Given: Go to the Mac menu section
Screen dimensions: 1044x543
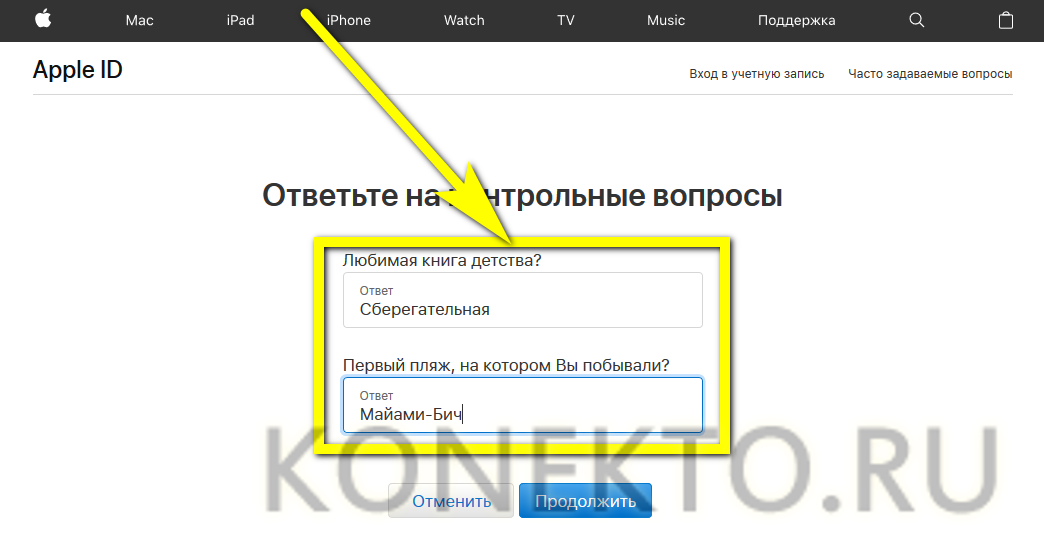Looking at the screenshot, I should pyautogui.click(x=139, y=20).
